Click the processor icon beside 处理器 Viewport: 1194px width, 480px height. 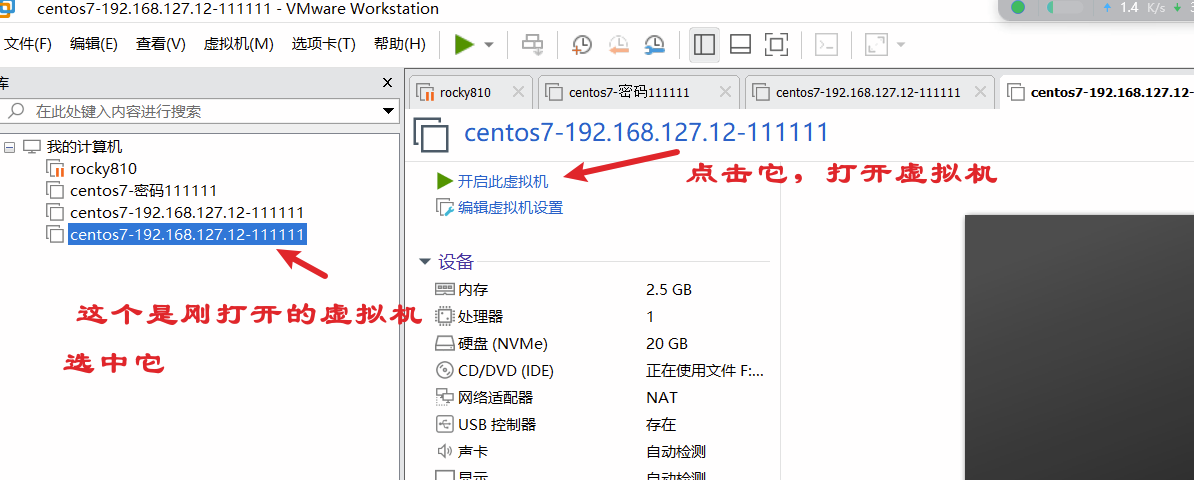pos(444,316)
